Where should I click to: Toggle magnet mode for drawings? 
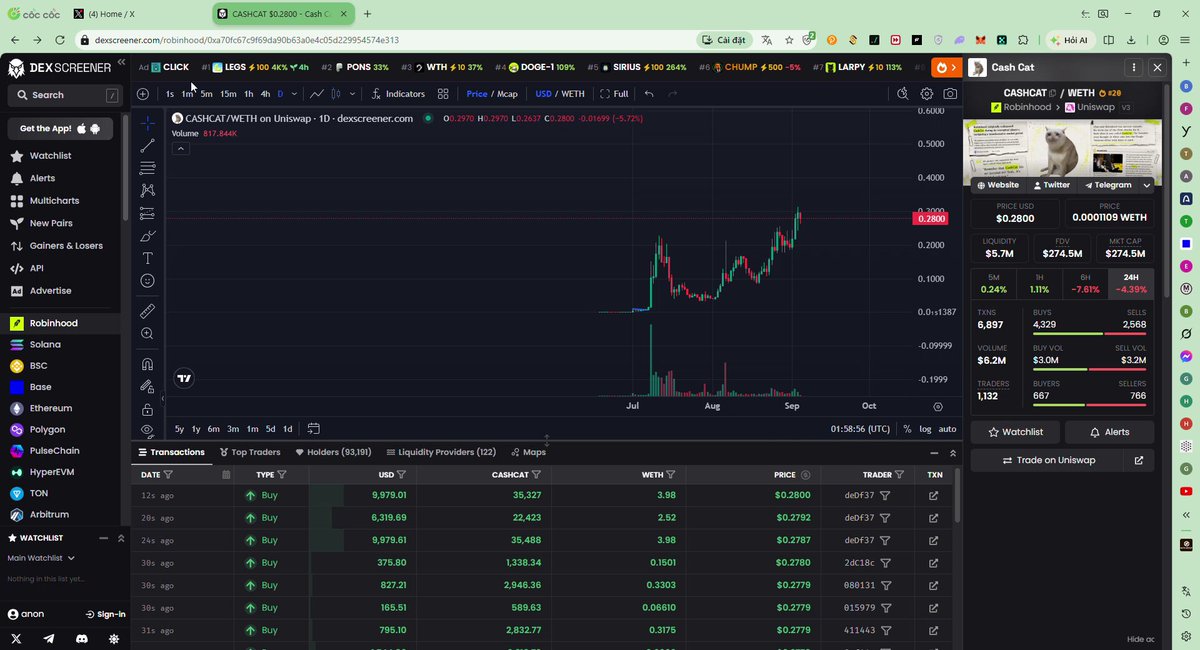pos(148,364)
